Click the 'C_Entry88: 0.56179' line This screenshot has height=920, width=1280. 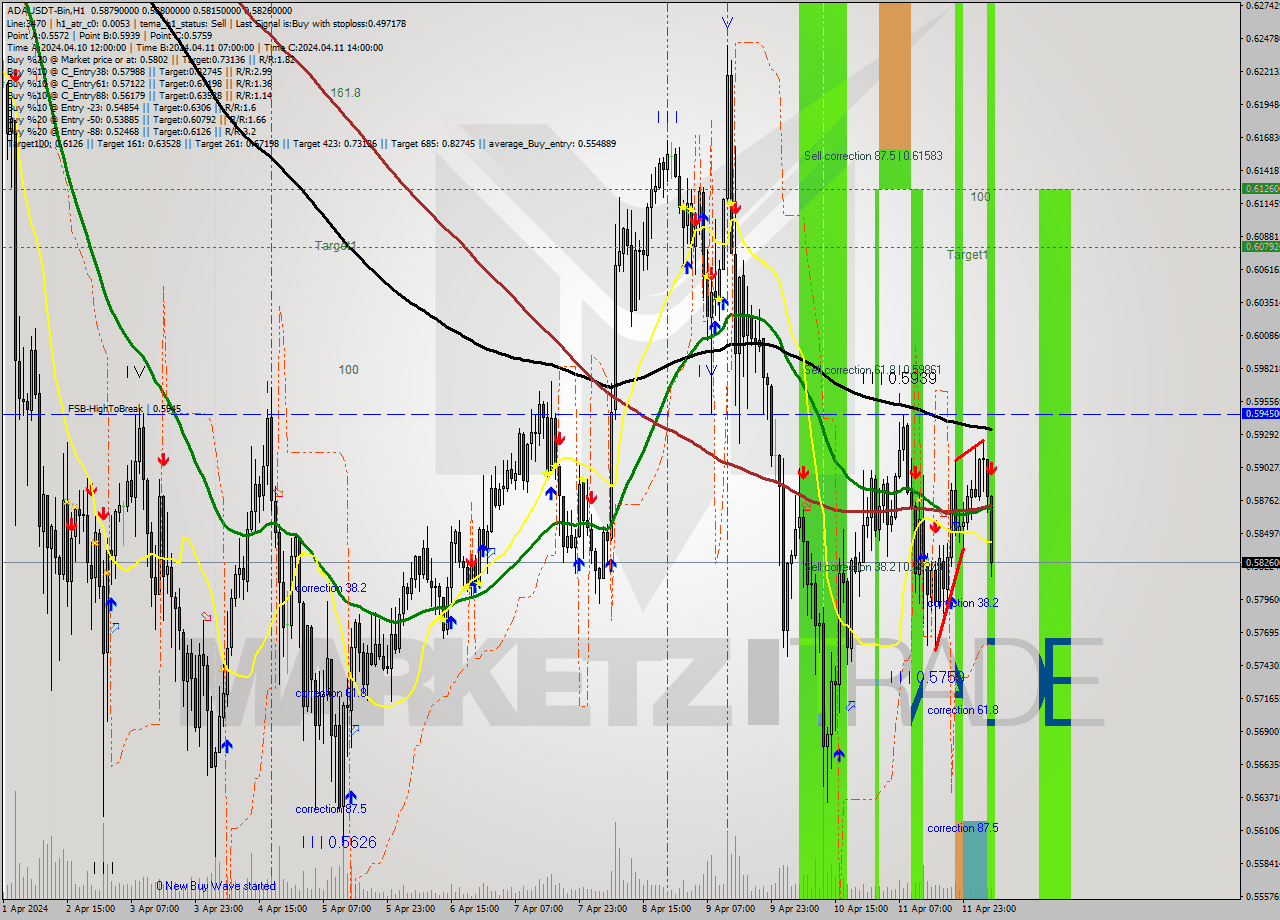[103, 96]
